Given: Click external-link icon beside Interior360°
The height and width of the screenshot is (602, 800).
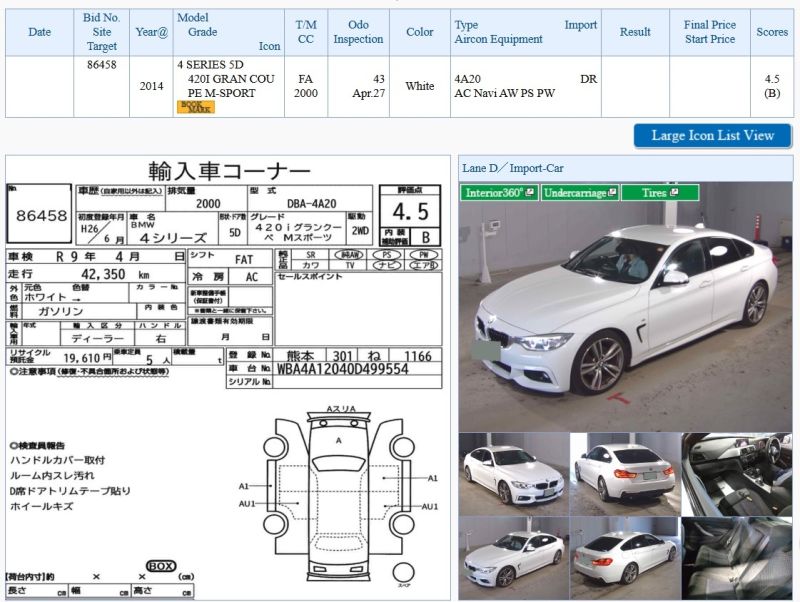Looking at the screenshot, I should click(530, 192).
